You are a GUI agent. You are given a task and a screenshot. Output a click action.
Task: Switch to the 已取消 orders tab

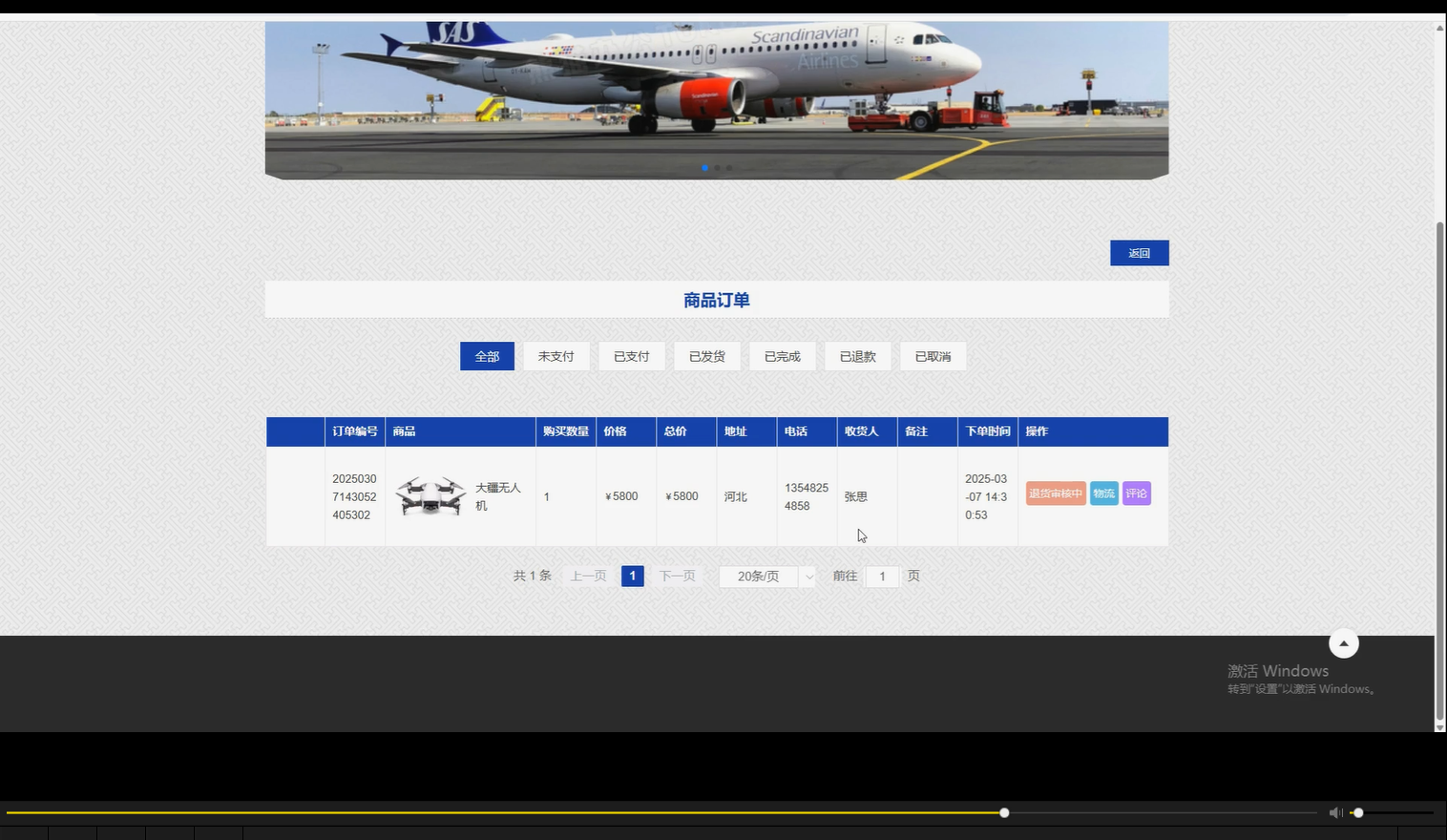[x=933, y=356]
